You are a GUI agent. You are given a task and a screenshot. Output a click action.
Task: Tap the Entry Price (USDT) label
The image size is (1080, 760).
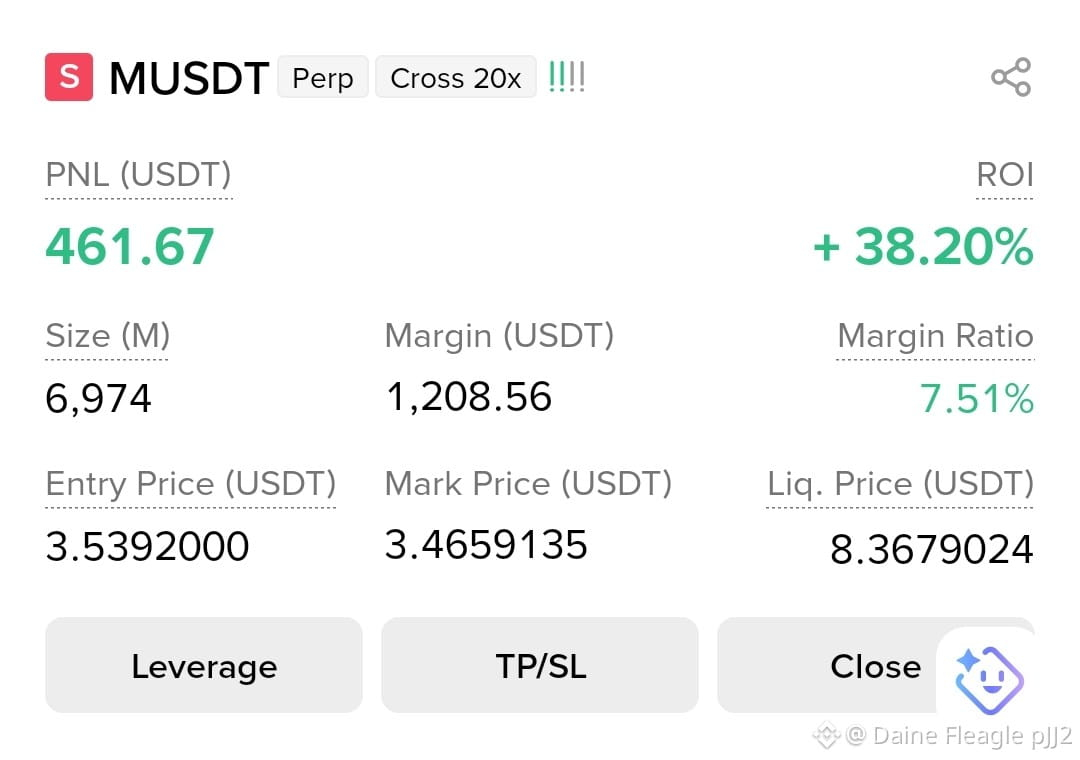[x=191, y=484]
